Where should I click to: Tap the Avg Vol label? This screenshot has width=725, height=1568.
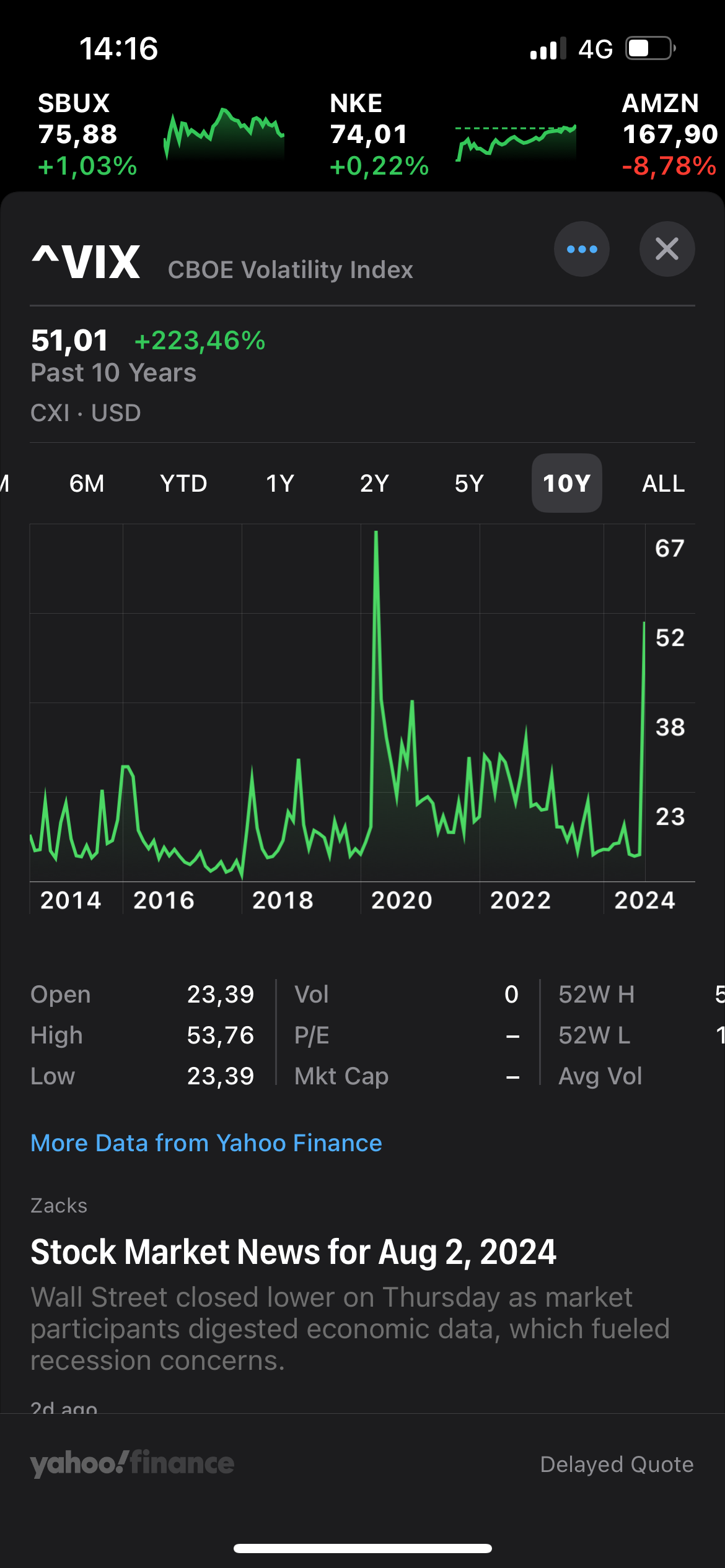coord(600,1076)
